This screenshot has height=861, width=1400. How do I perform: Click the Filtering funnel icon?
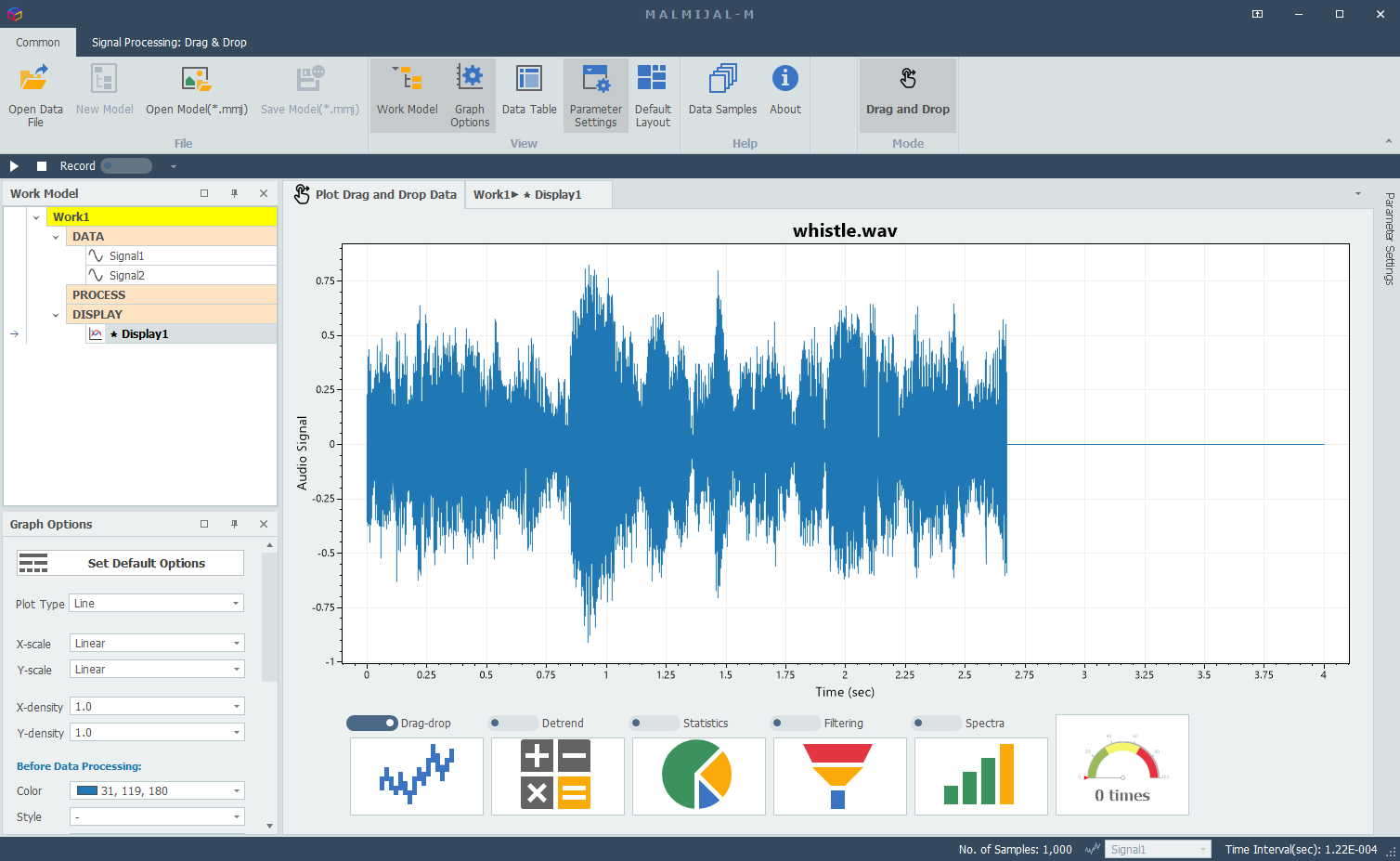(x=840, y=776)
